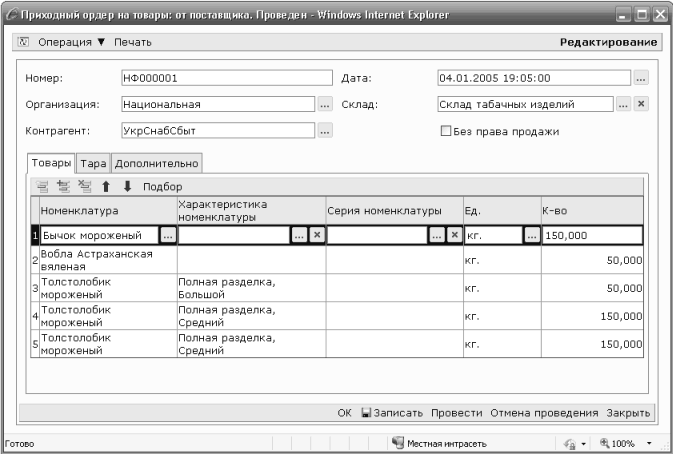The image size is (673, 454).
Task: Move the row down with down arrow
Action: coord(127,187)
